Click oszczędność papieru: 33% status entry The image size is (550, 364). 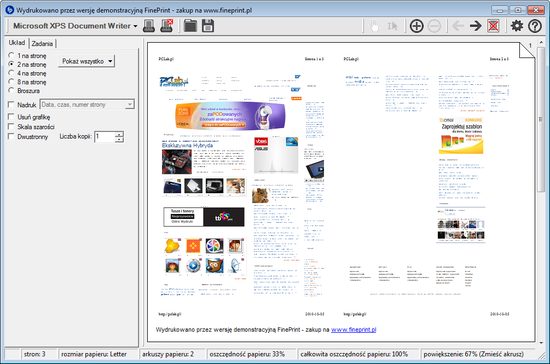click(251, 354)
